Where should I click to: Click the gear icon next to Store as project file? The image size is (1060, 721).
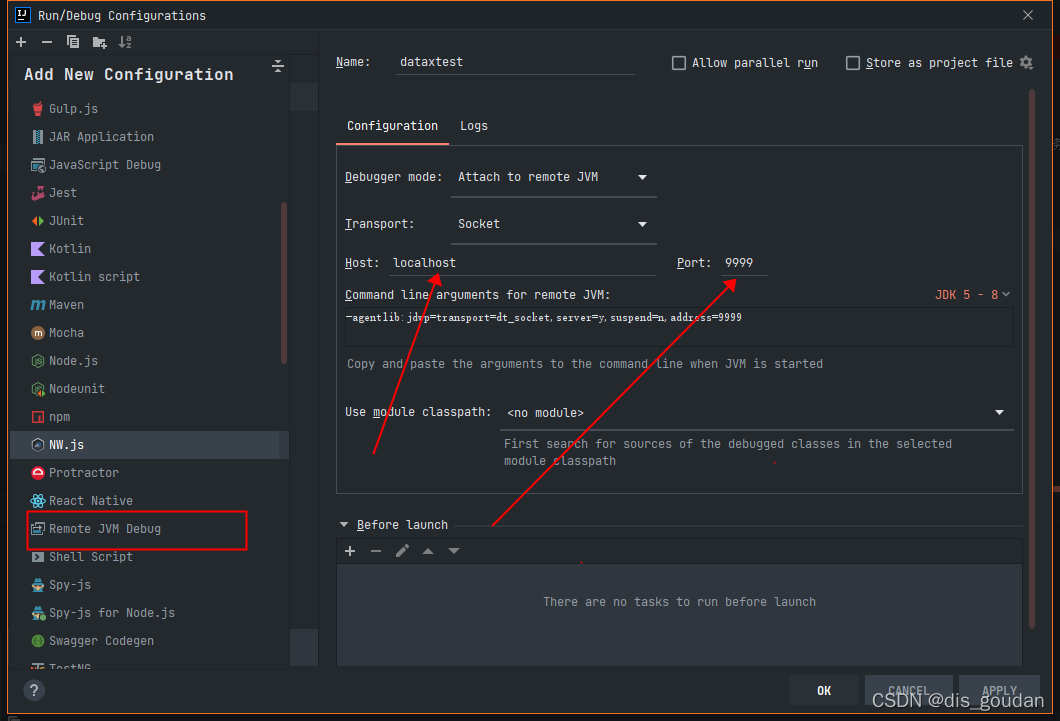pyautogui.click(x=1026, y=63)
